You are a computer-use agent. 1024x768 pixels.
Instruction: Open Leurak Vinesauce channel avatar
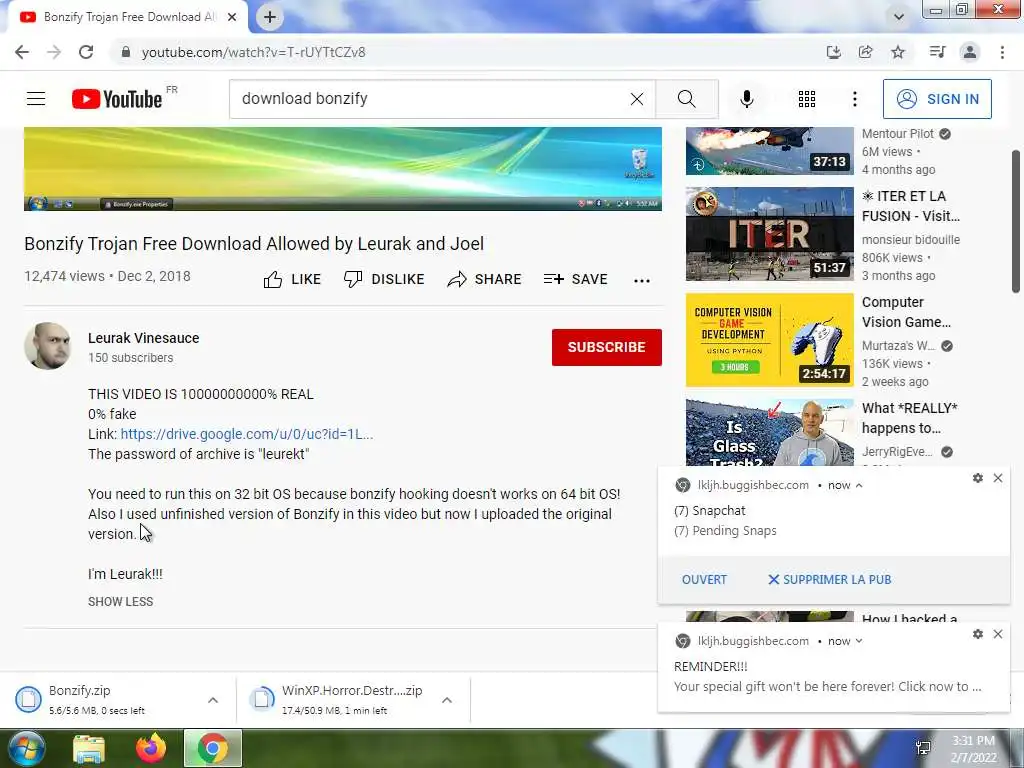tap(48, 345)
